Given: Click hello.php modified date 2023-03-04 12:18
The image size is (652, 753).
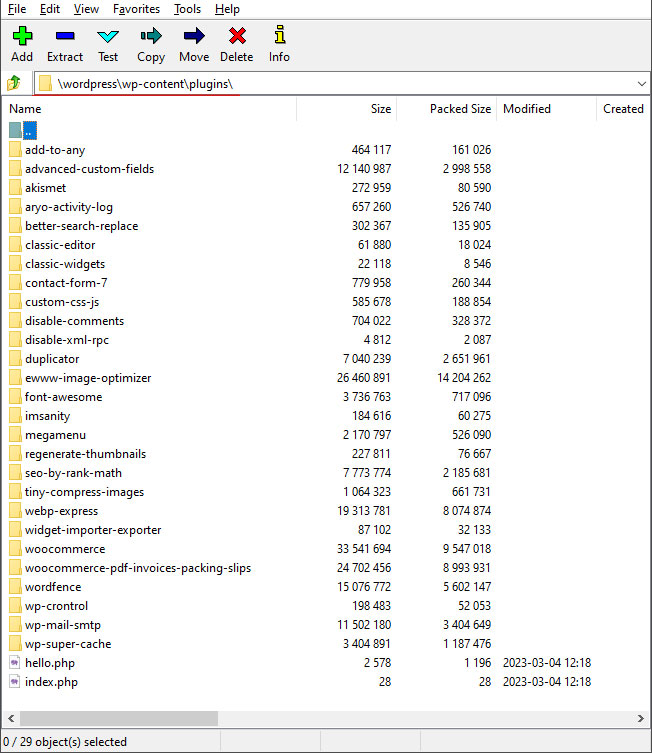Looking at the screenshot, I should click(547, 663).
